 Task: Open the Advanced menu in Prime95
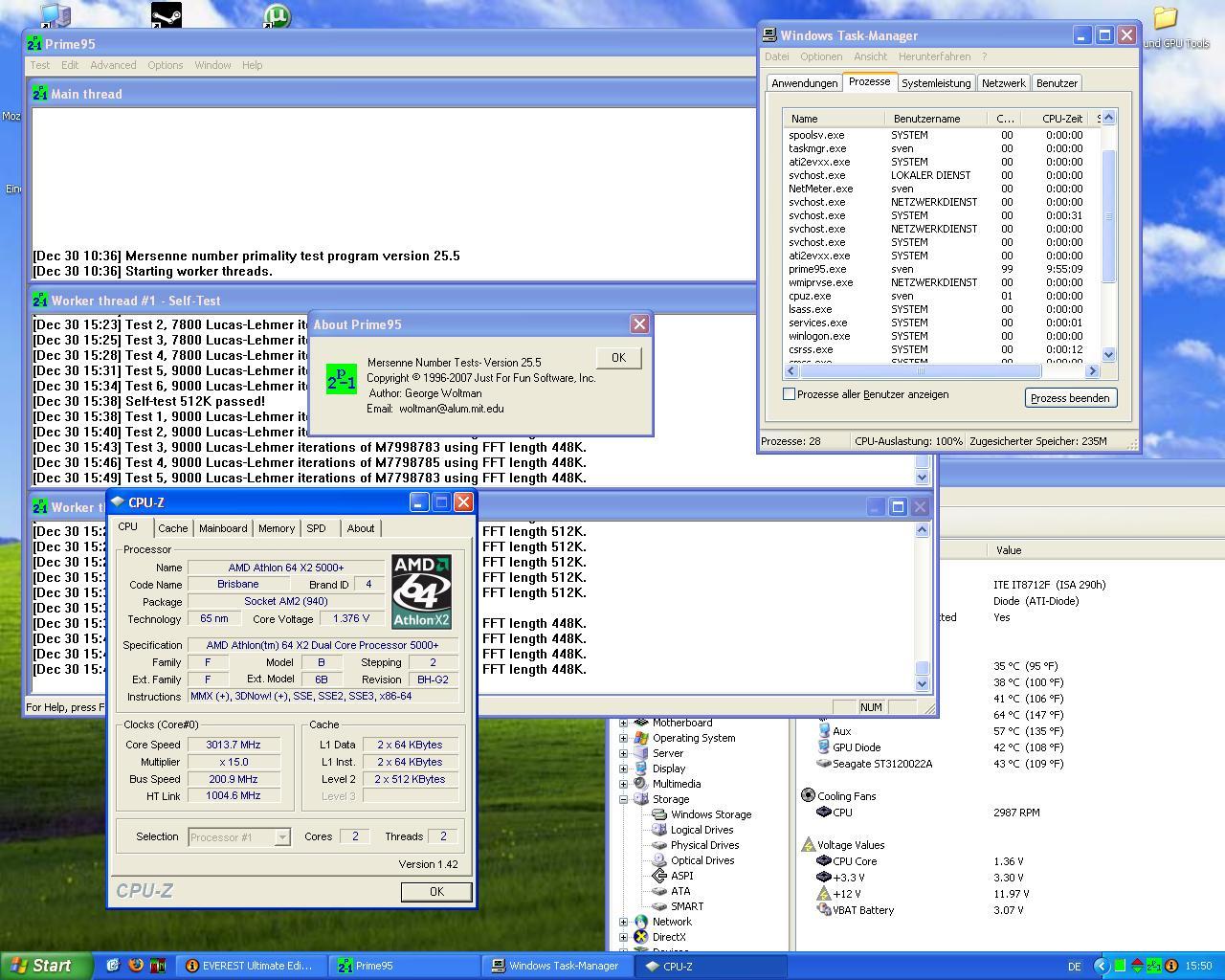coord(113,65)
